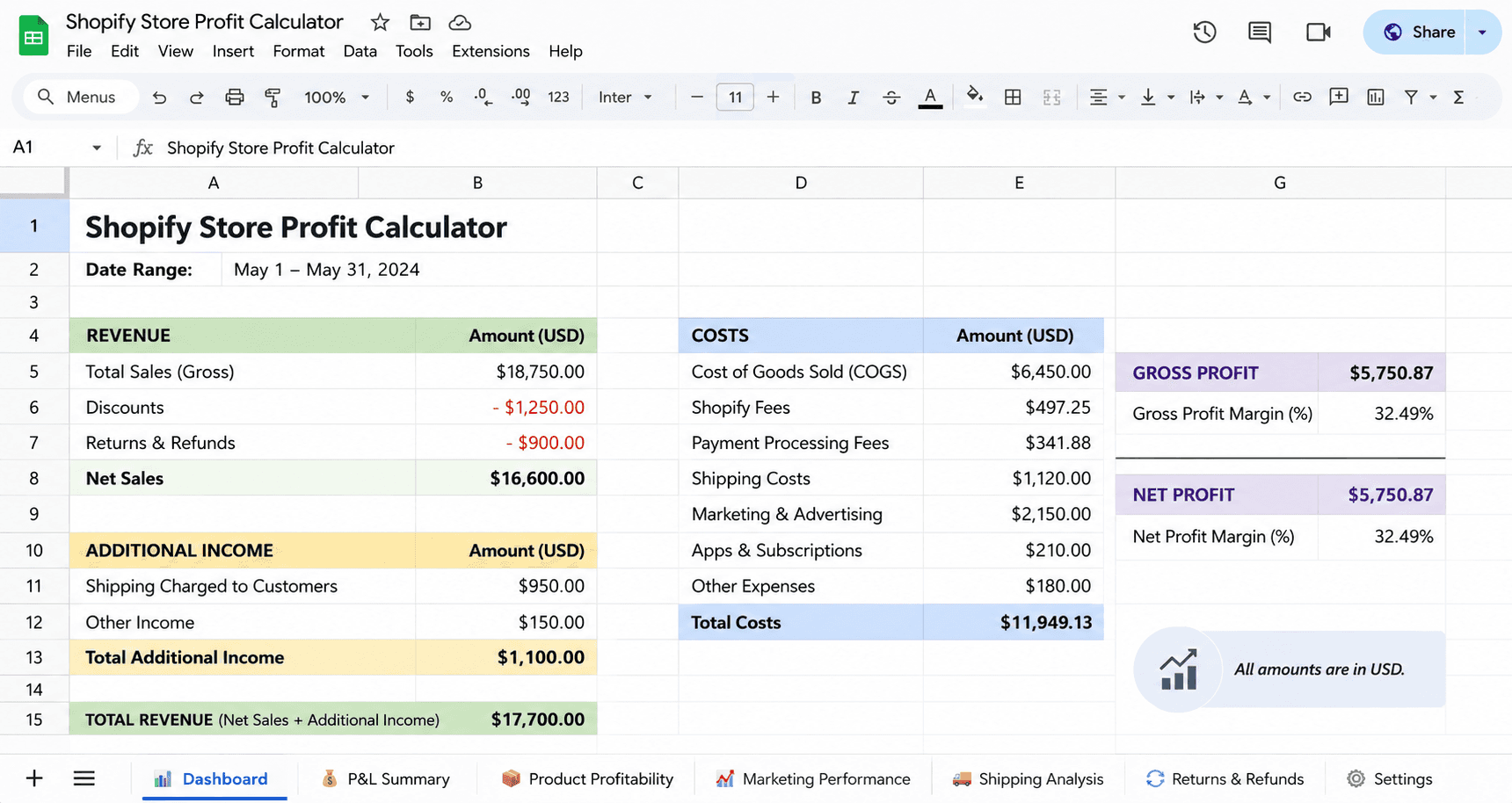This screenshot has width=1512, height=803.
Task: Open the Format menu
Action: [x=299, y=51]
